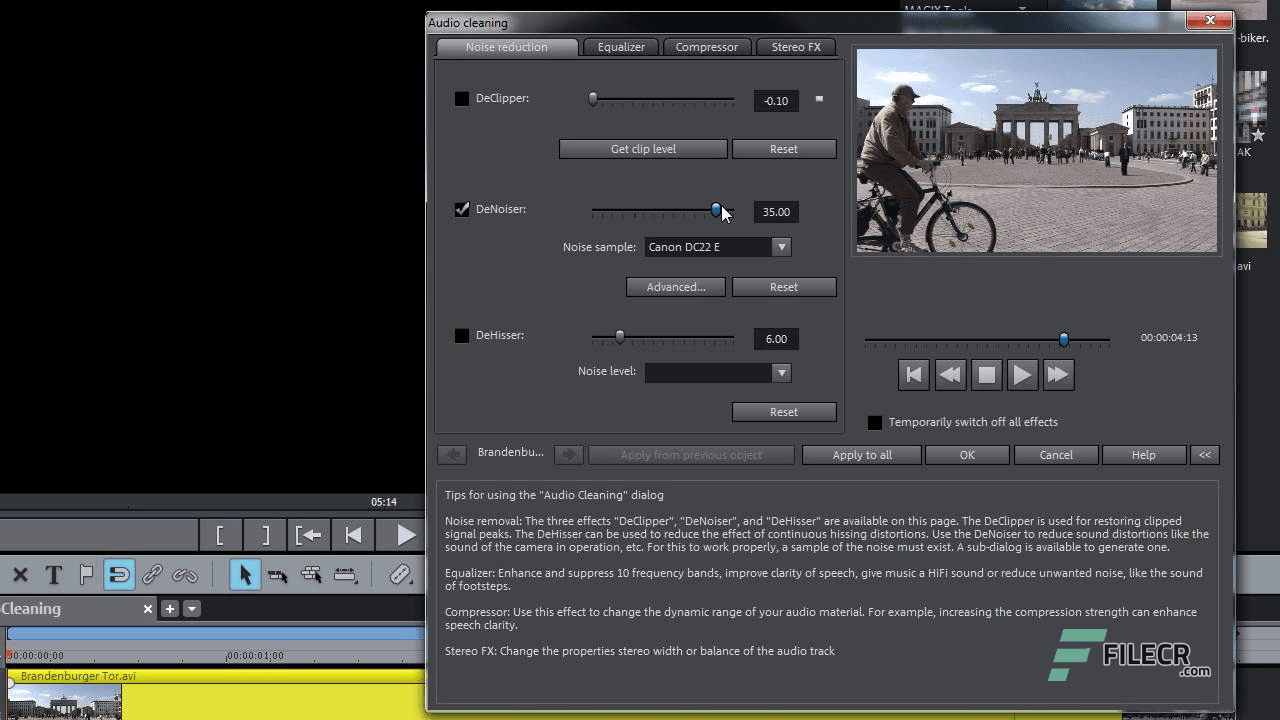This screenshot has height=720, width=1280.
Task: Disable the DeNoiser checkbox
Action: tap(461, 209)
